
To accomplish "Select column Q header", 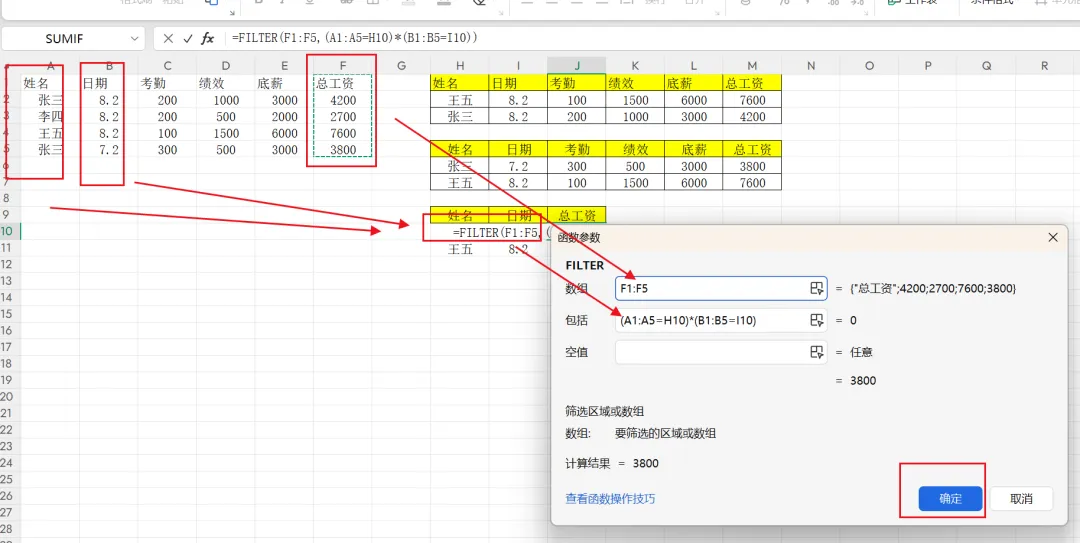I will (x=986, y=66).
